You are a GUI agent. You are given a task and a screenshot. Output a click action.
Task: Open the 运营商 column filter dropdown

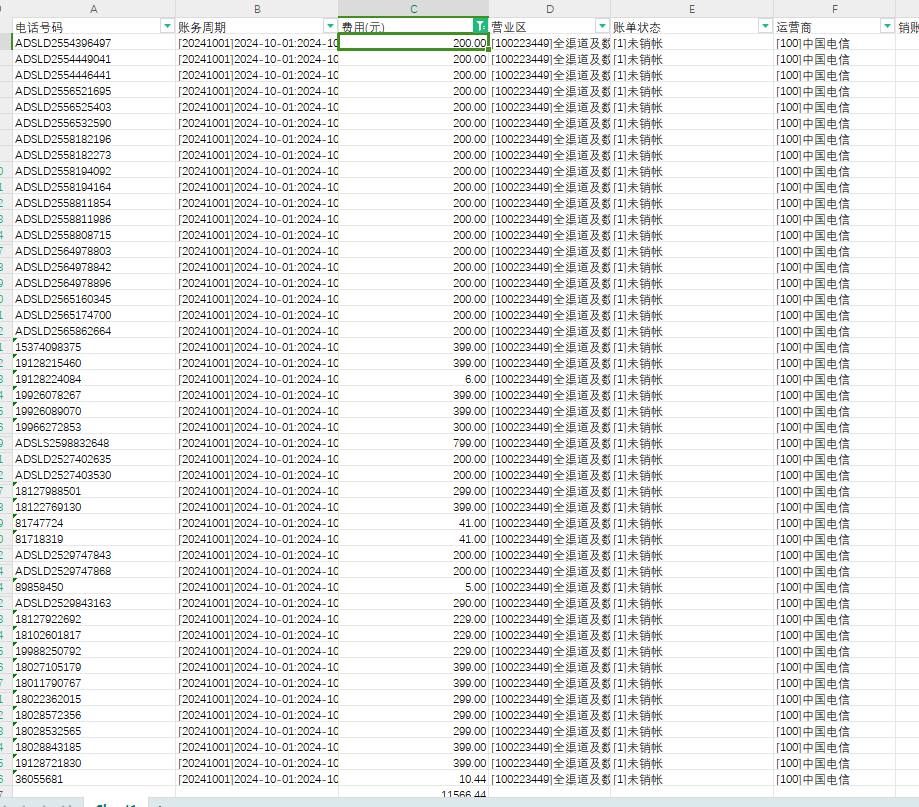pyautogui.click(x=887, y=26)
